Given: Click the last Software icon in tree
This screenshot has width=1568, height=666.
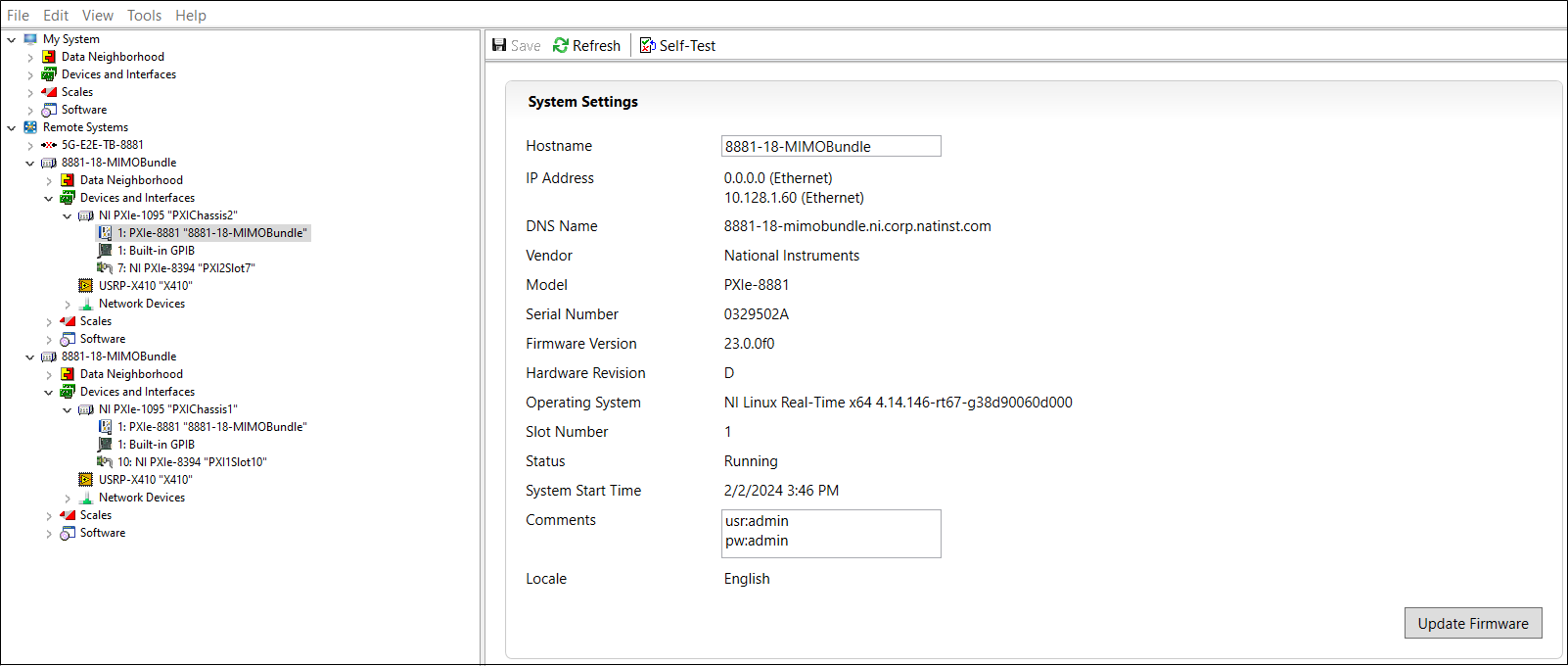Looking at the screenshot, I should 68,533.
